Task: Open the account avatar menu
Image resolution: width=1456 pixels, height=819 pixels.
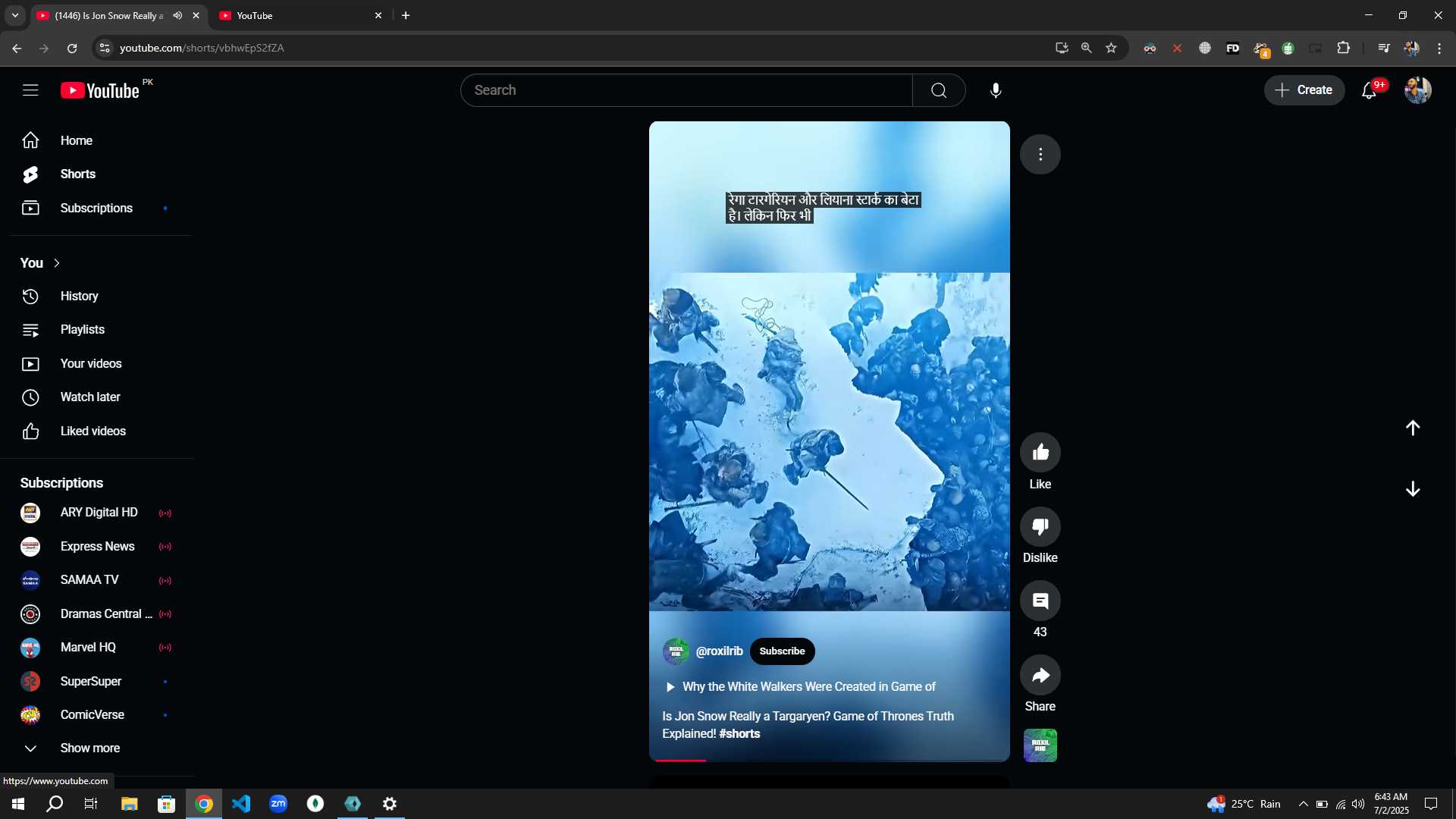Action: [x=1417, y=90]
